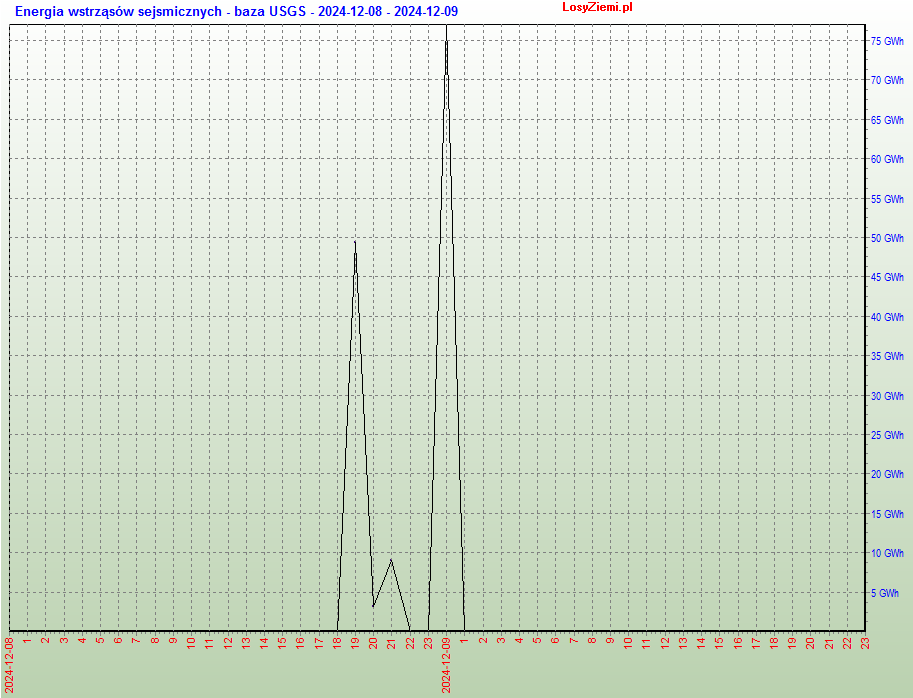Image resolution: width=913 pixels, height=698 pixels.
Task: Click the 10 GWh axis label
Action: [x=886, y=553]
